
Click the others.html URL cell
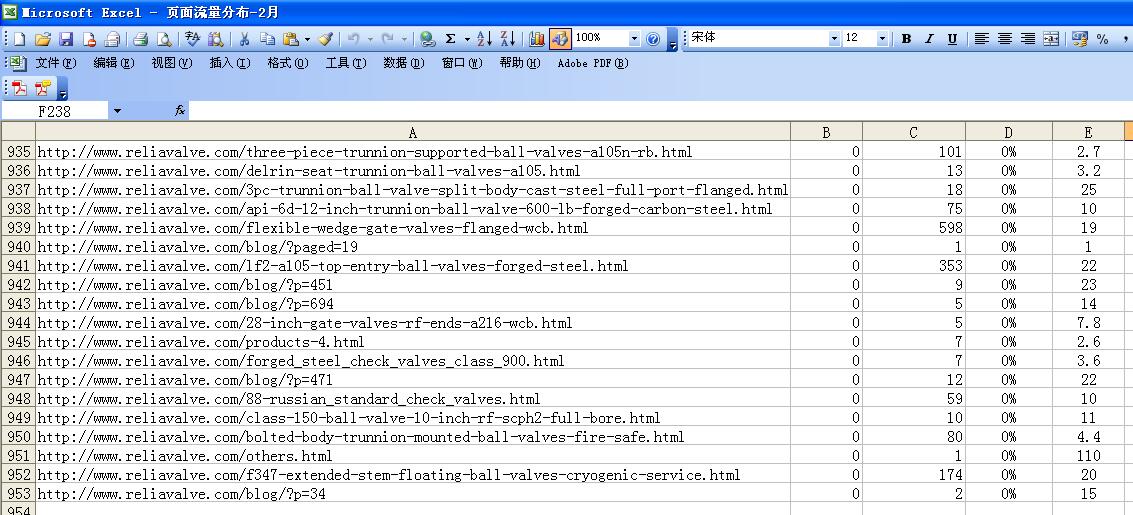coord(413,456)
